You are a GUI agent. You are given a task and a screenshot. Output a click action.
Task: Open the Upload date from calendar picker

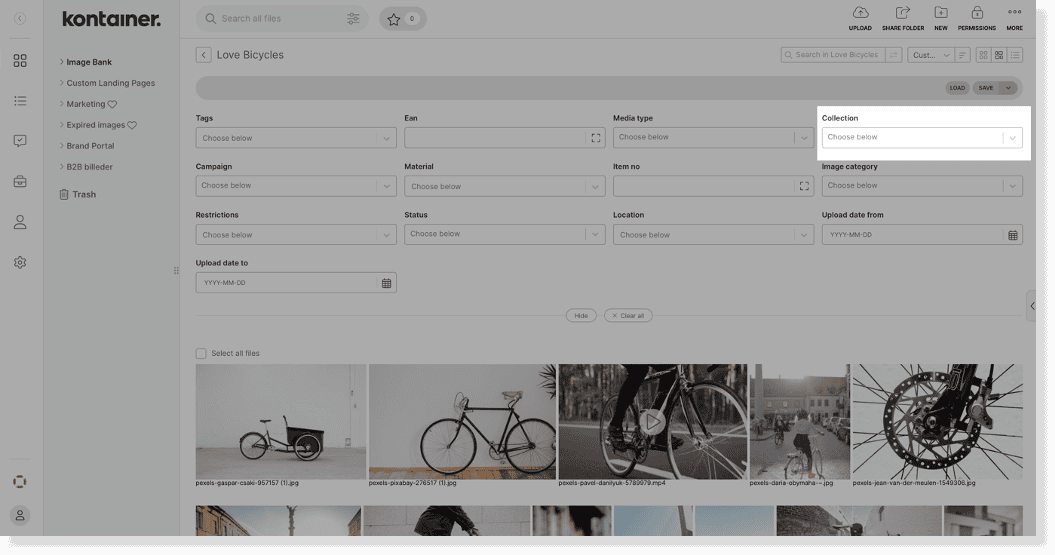pos(1012,235)
